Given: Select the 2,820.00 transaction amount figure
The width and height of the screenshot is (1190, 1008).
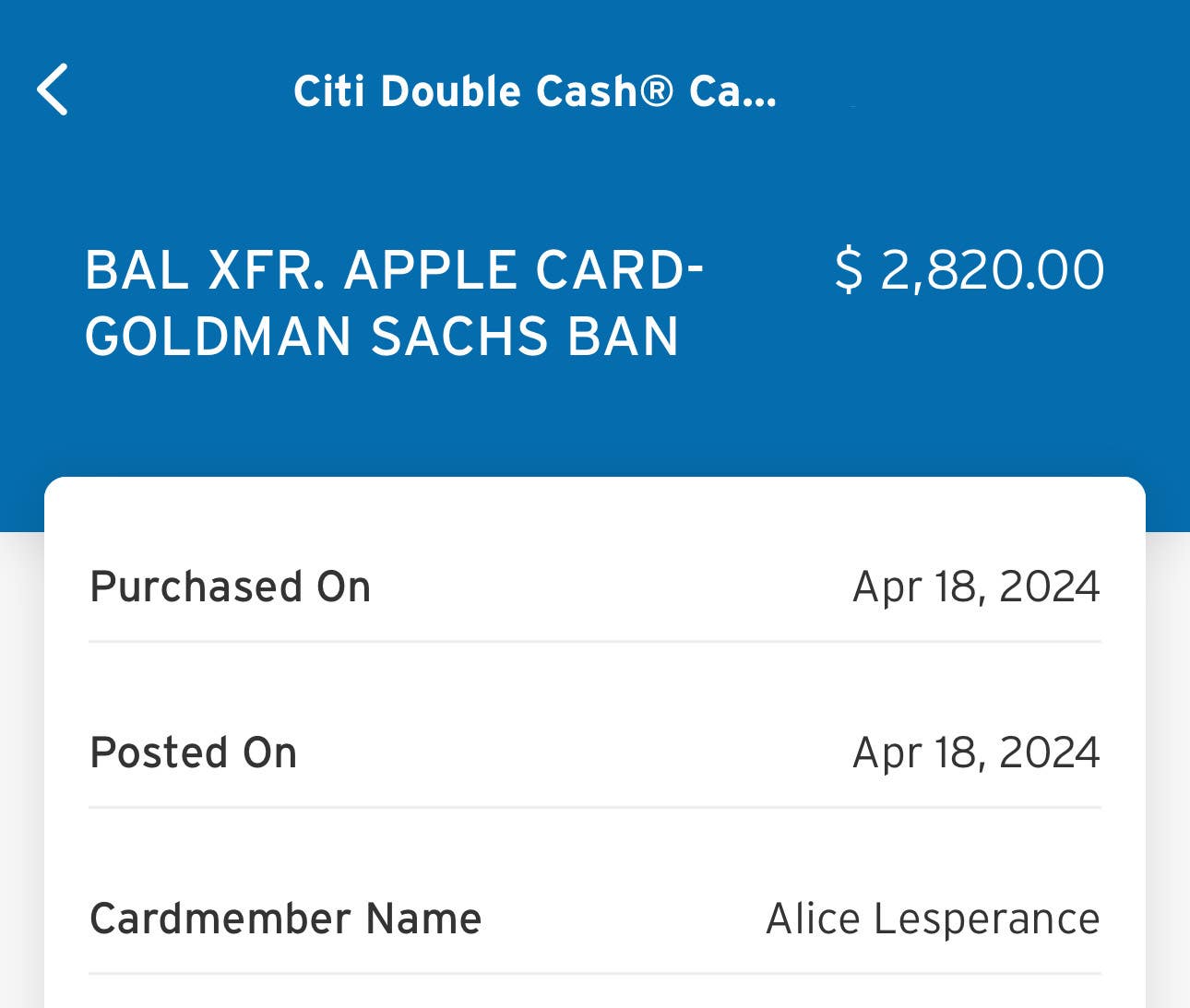Looking at the screenshot, I should click(x=992, y=270).
